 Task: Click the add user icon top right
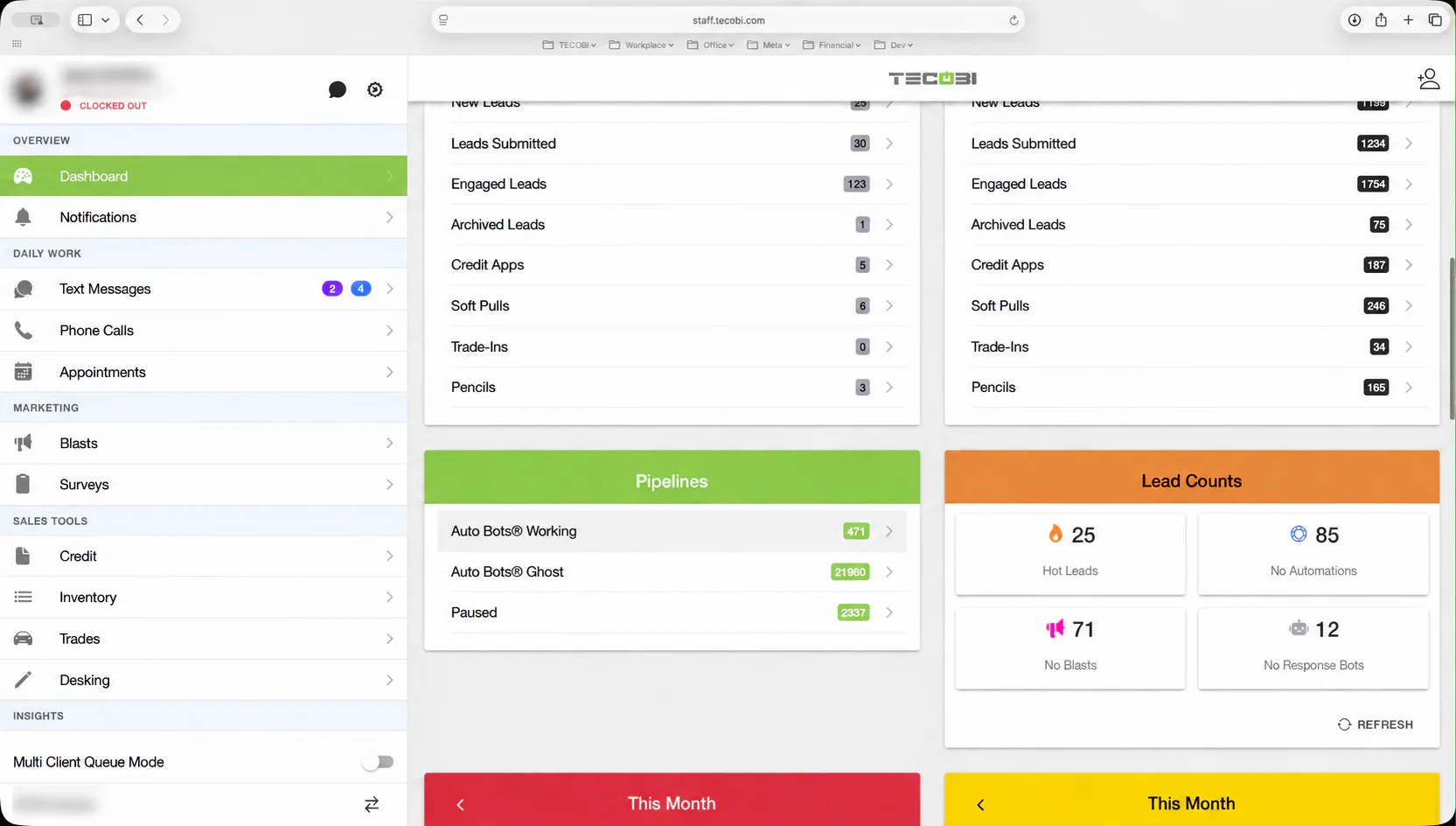tap(1429, 79)
